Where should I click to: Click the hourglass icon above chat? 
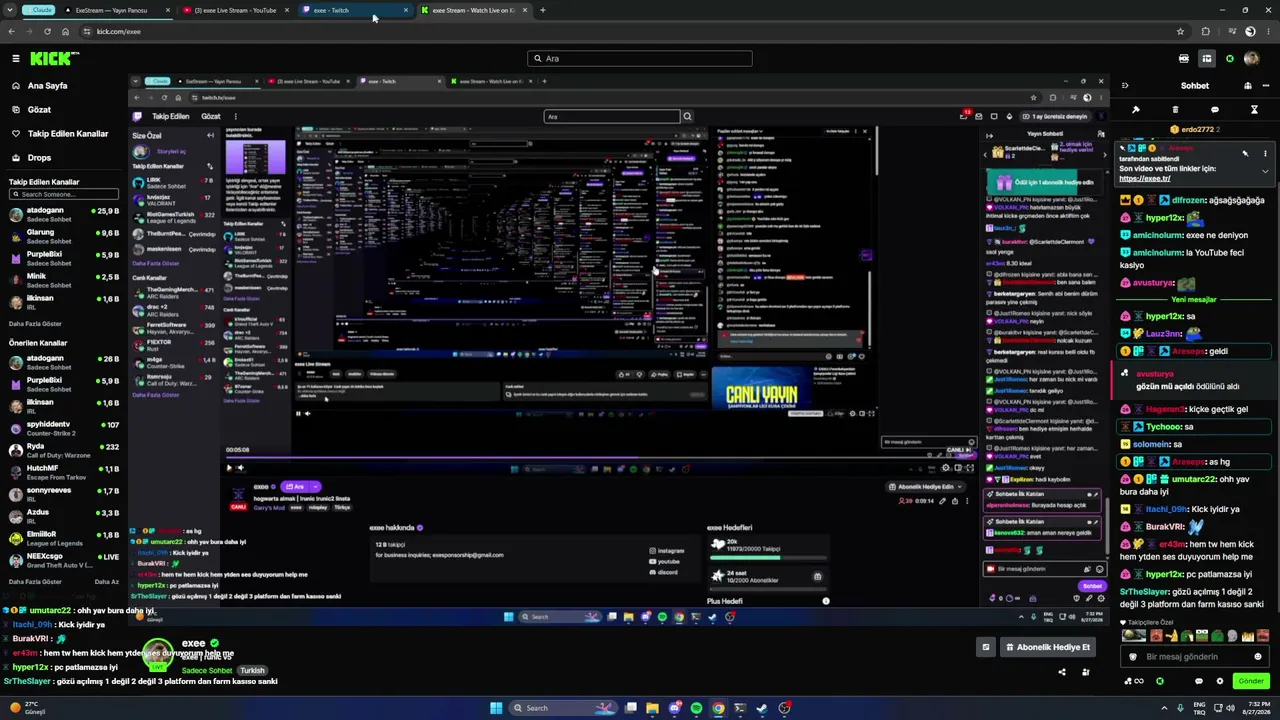coord(1254,110)
